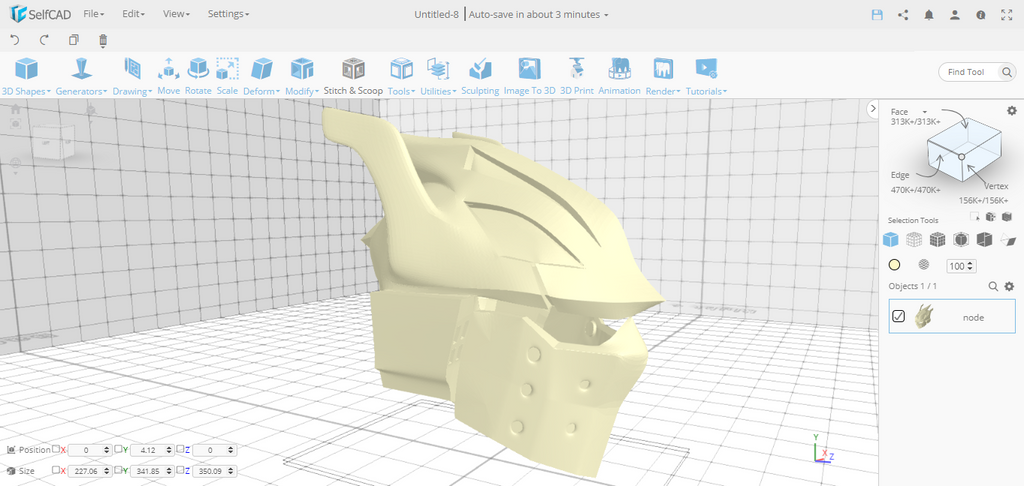
Task: Enable the Size Y checkbox
Action: [x=119, y=469]
